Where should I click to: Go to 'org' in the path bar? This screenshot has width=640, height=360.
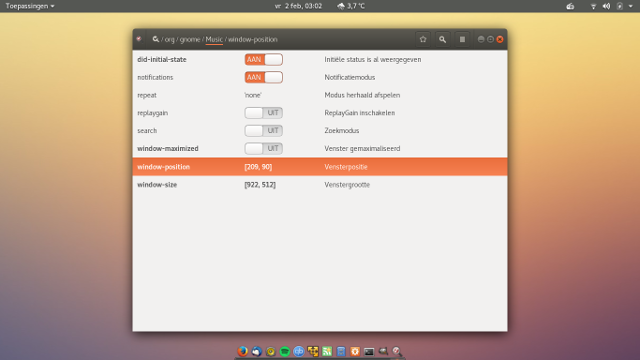(x=169, y=39)
